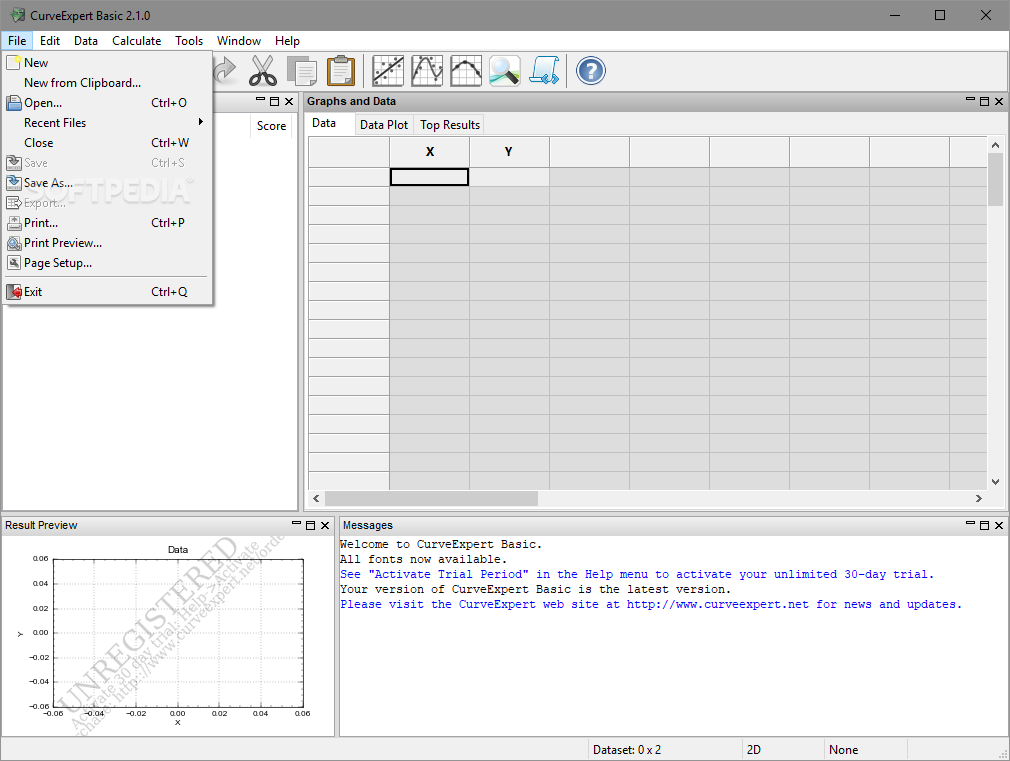
Task: Click the nonlinear curve fit toolbar icon
Action: 427,71
